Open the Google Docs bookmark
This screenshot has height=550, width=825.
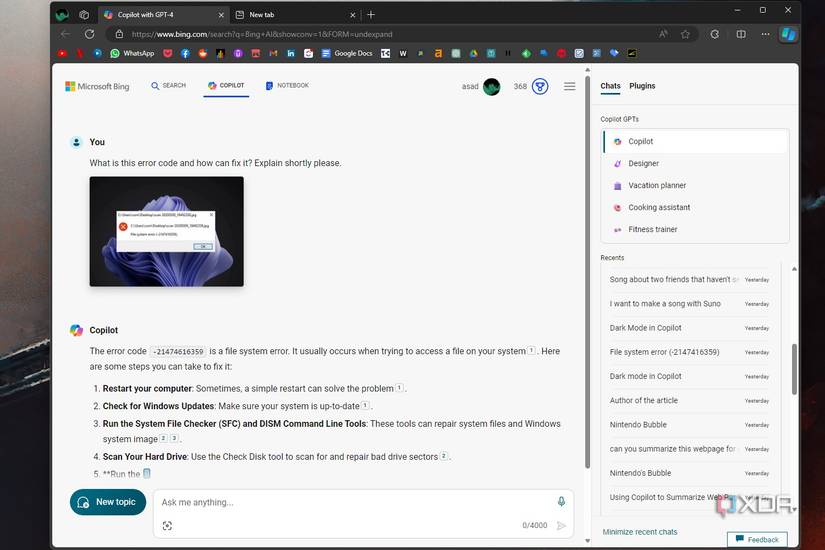347,53
